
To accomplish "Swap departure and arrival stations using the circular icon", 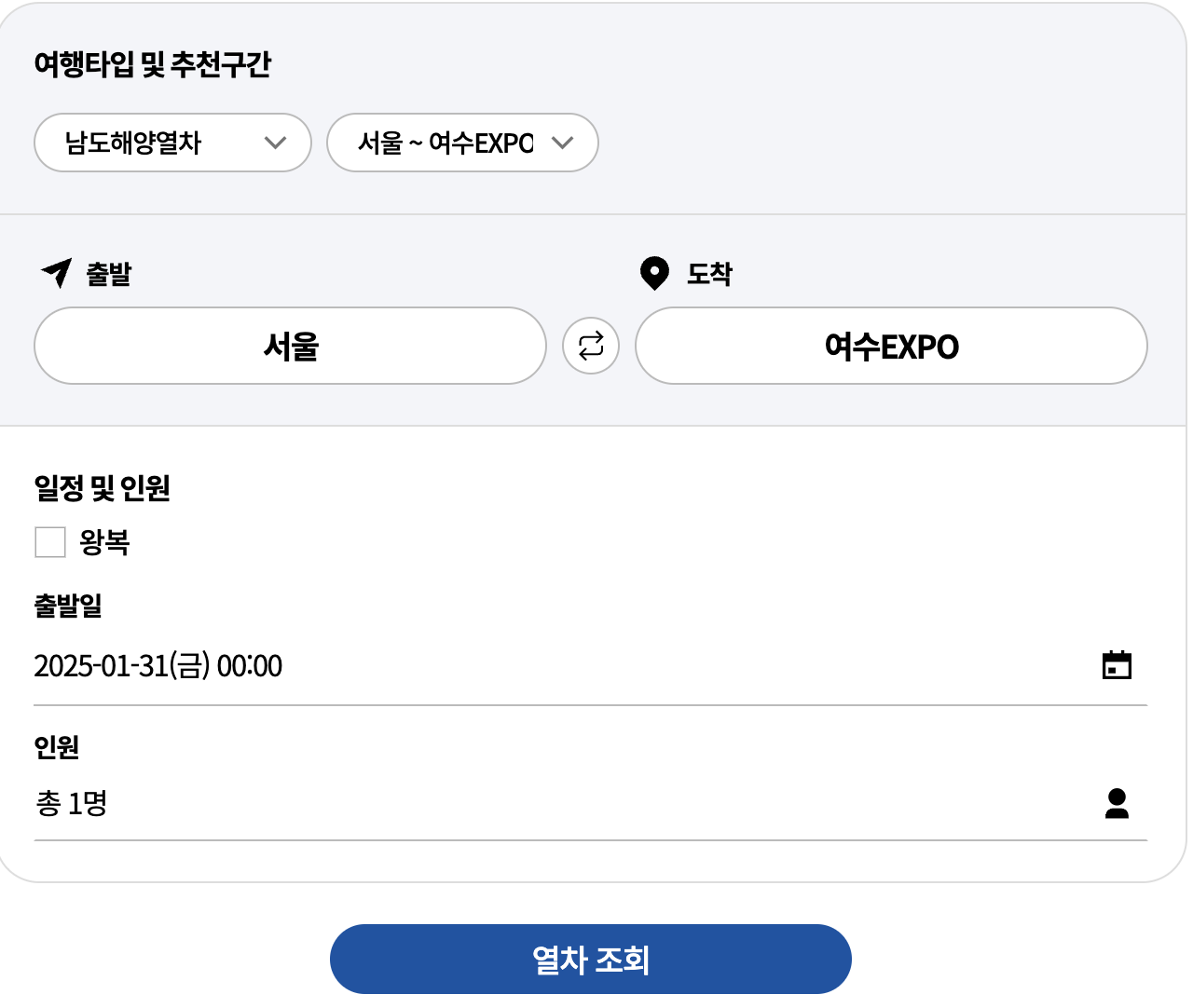I will point(591,346).
